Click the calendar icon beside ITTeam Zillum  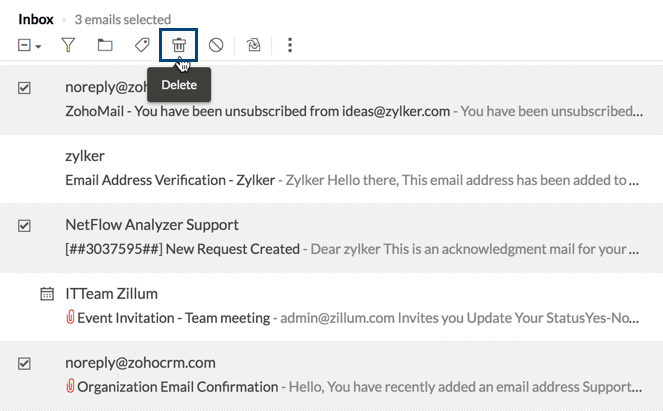tap(46, 294)
